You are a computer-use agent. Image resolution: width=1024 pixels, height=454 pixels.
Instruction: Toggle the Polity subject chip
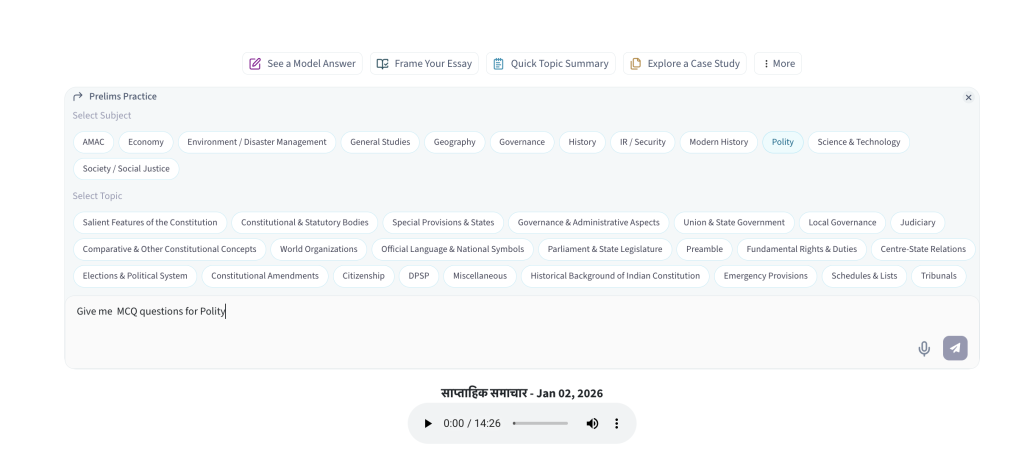click(x=782, y=142)
